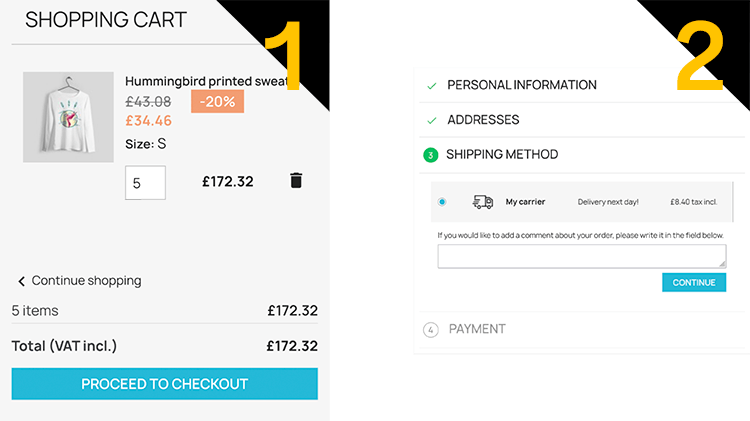The height and width of the screenshot is (421, 750).
Task: Click the delivery truck icon for My carrier
Action: (x=483, y=202)
